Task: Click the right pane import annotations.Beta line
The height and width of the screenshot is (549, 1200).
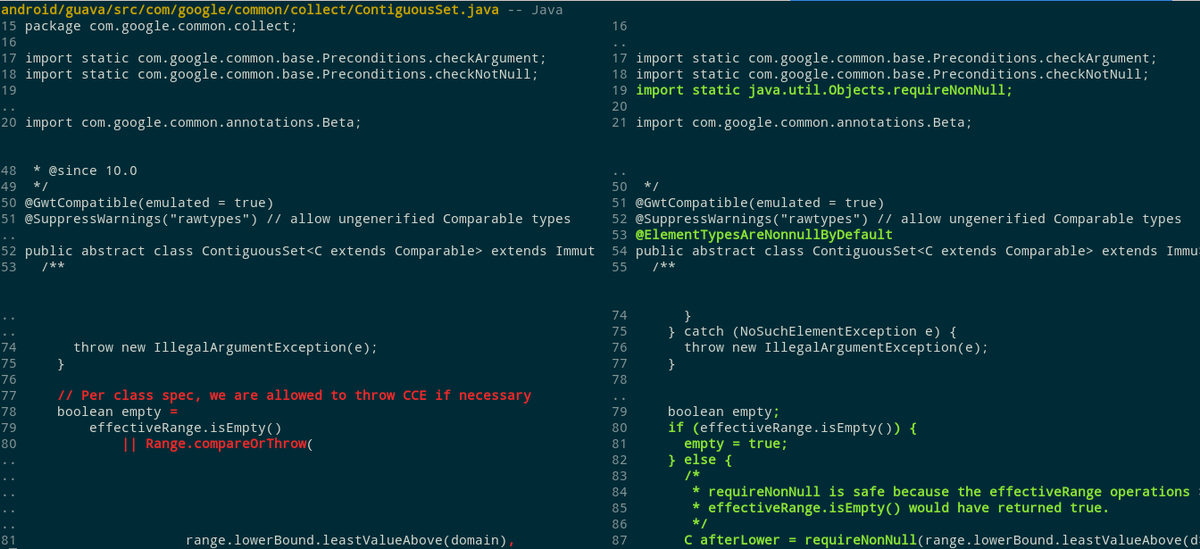Action: (x=803, y=122)
